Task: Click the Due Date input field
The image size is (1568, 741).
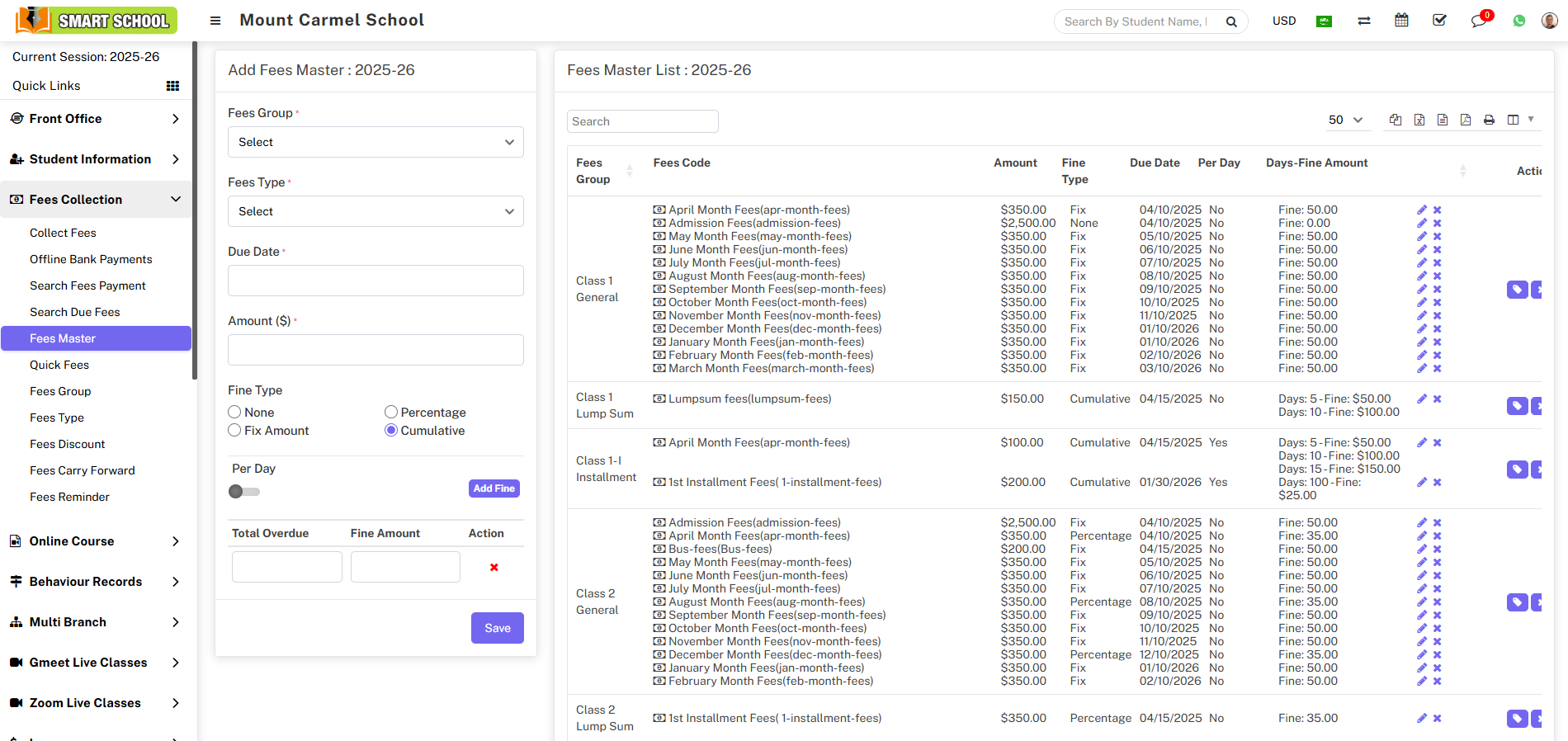Action: point(375,281)
